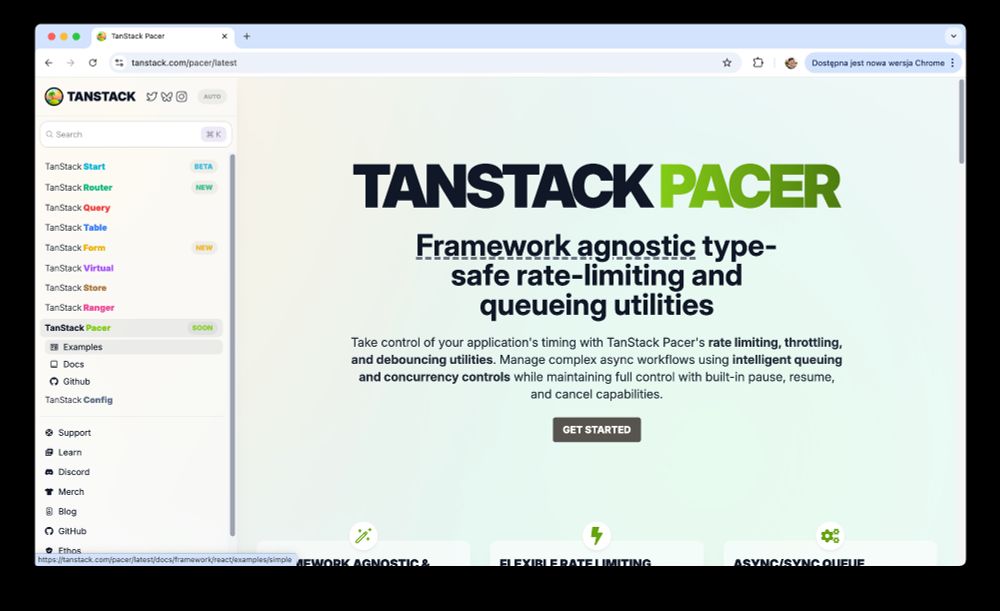Open the Chrome extensions puzzle icon

[758, 63]
